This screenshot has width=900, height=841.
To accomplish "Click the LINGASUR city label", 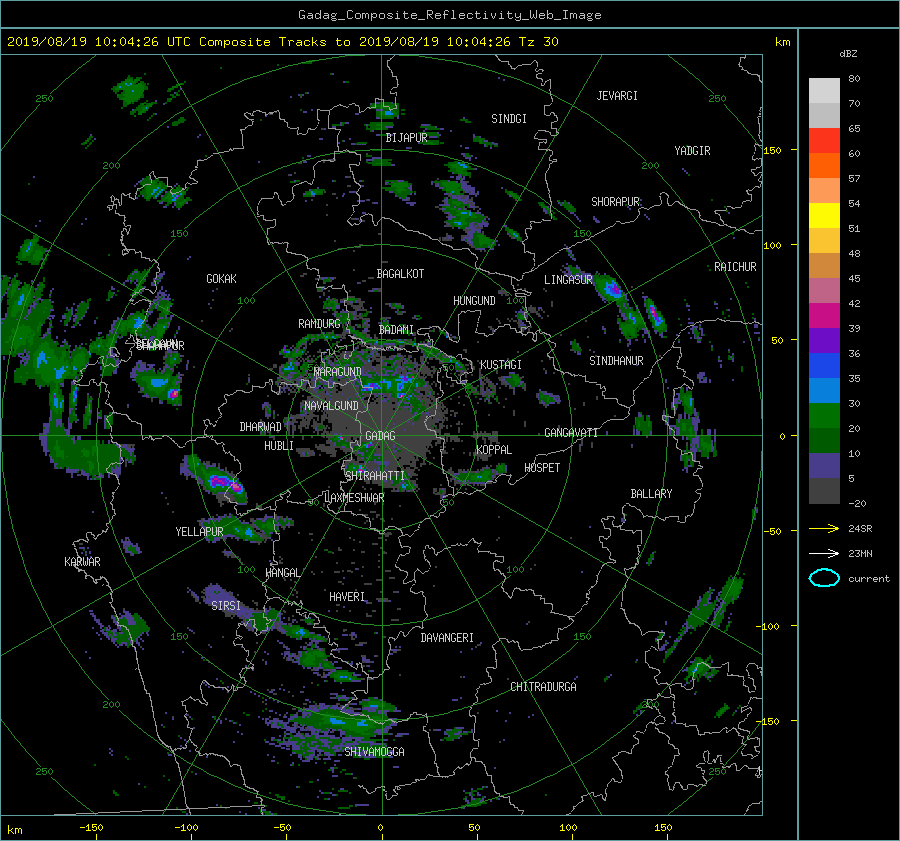I will pyautogui.click(x=568, y=280).
